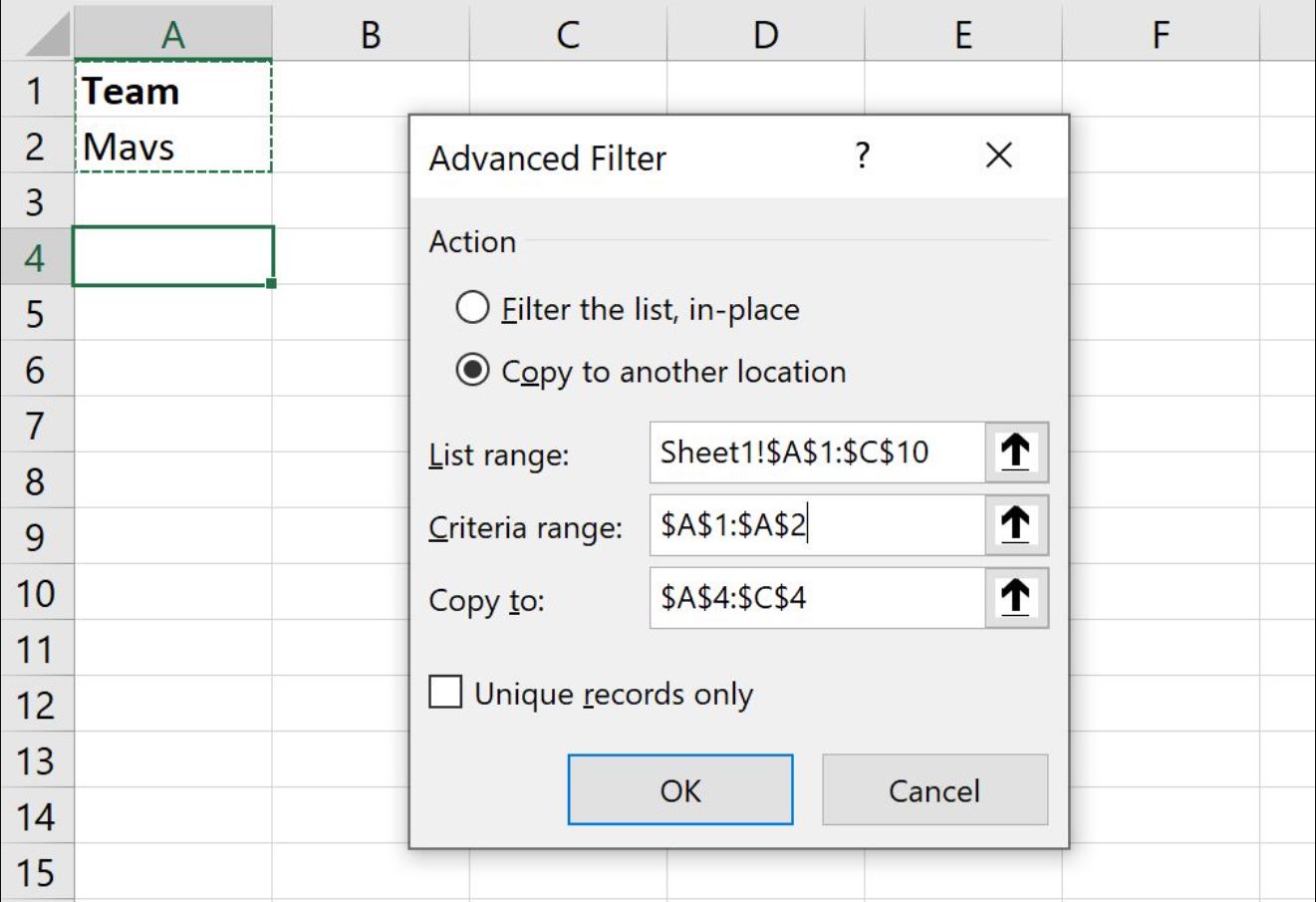Click cell A1 containing Team
The image size is (1316, 902).
tap(172, 91)
